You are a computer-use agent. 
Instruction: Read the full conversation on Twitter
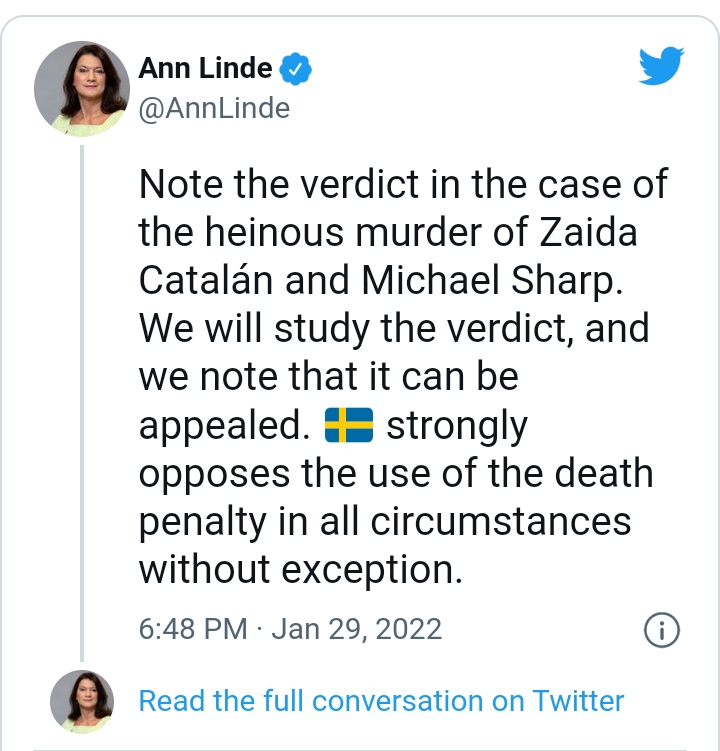381,700
